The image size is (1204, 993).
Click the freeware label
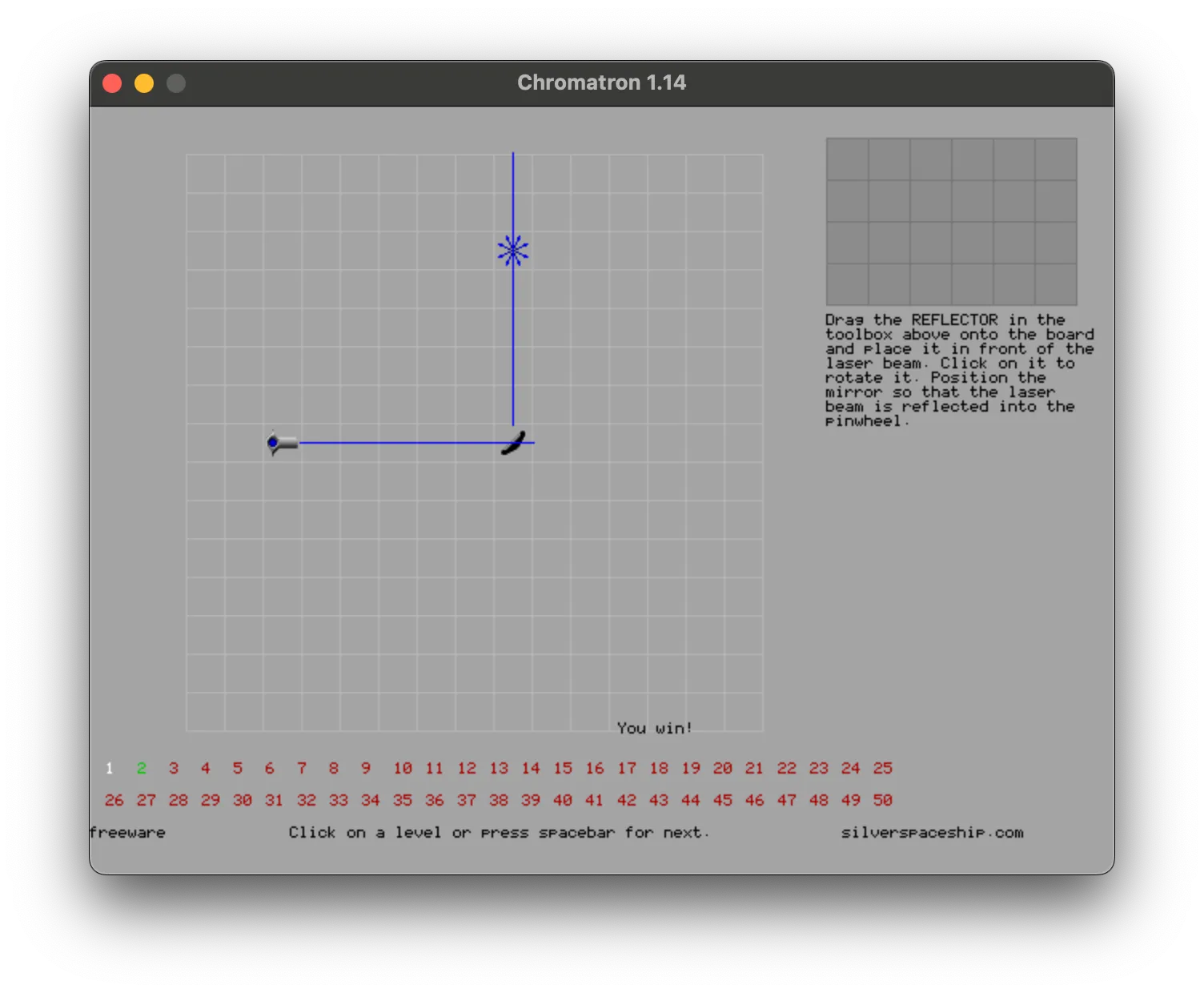[128, 833]
